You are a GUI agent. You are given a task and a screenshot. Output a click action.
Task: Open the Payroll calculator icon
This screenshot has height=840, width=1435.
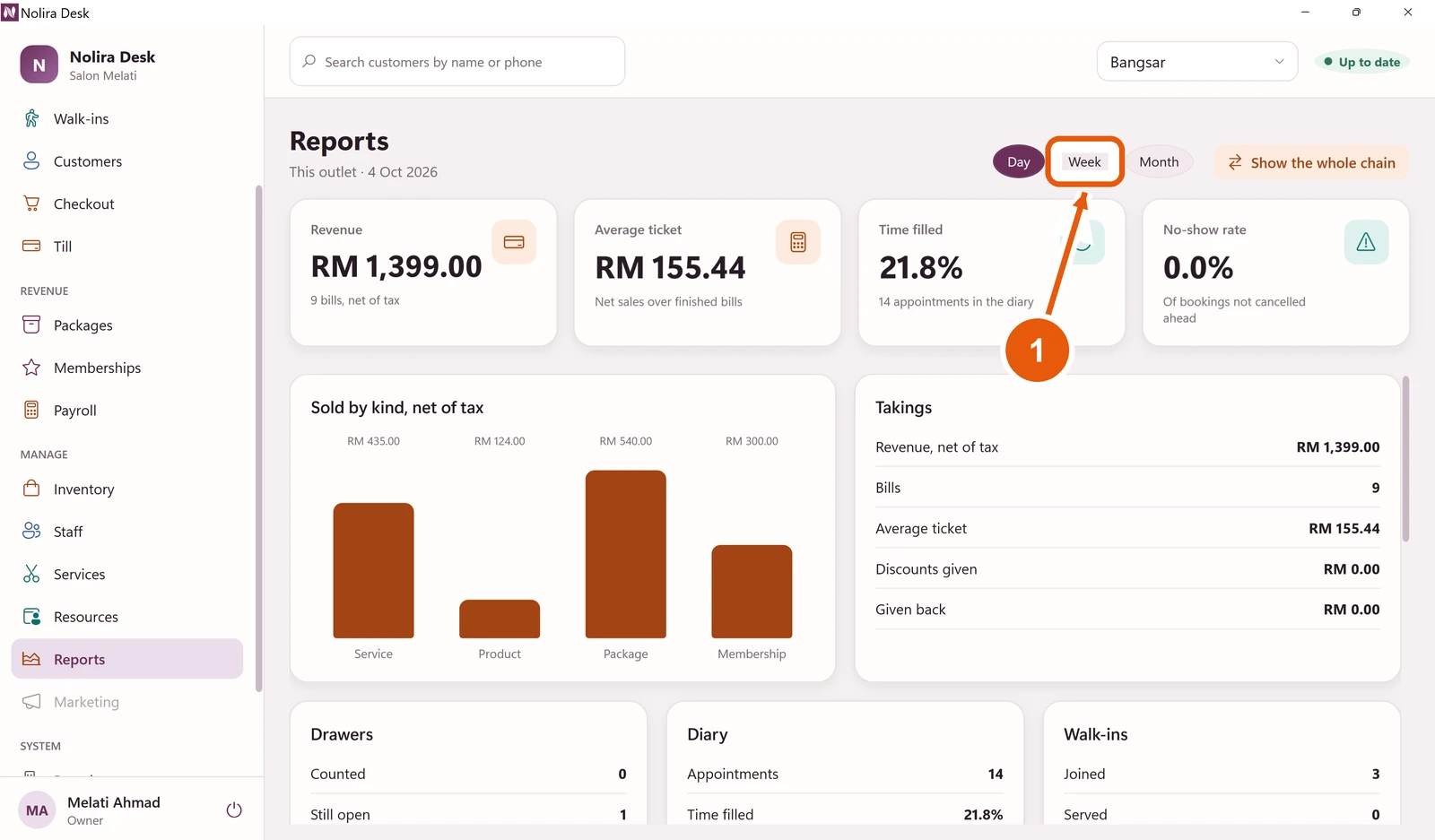click(x=31, y=410)
